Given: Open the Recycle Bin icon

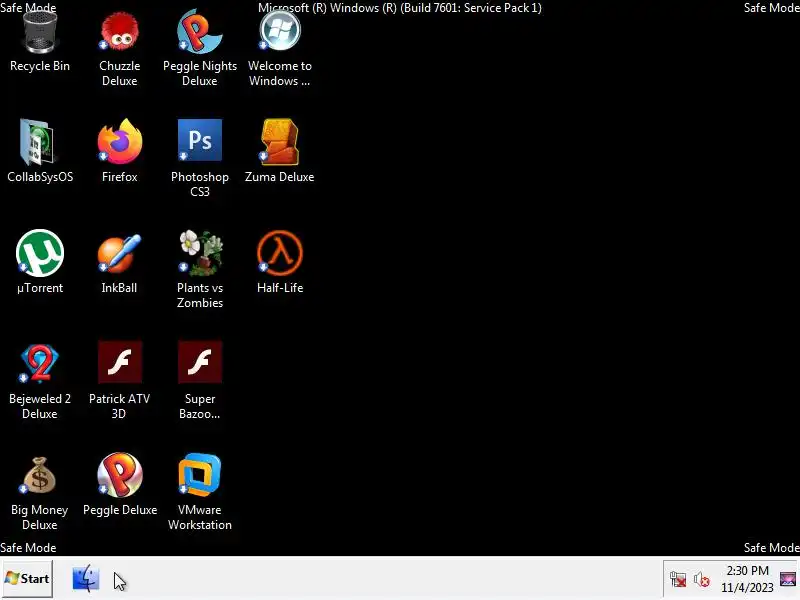Looking at the screenshot, I should coord(40,33).
